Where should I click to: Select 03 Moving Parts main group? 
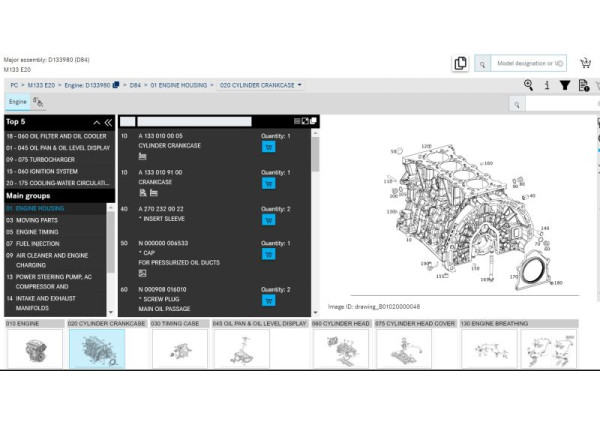point(32,220)
